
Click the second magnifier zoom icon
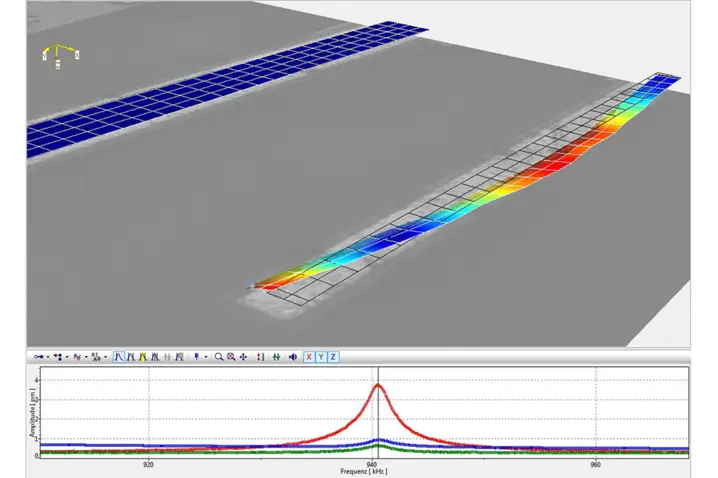(230, 357)
